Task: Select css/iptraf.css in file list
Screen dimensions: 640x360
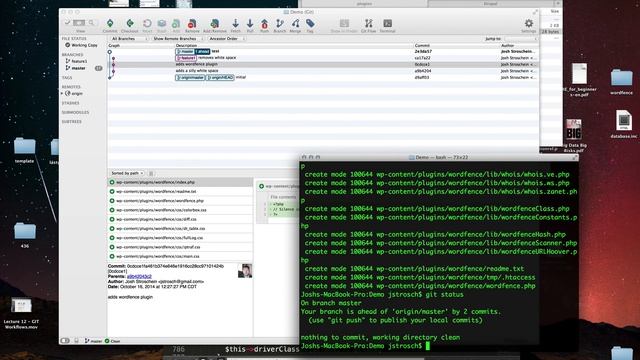Action: click(180, 247)
